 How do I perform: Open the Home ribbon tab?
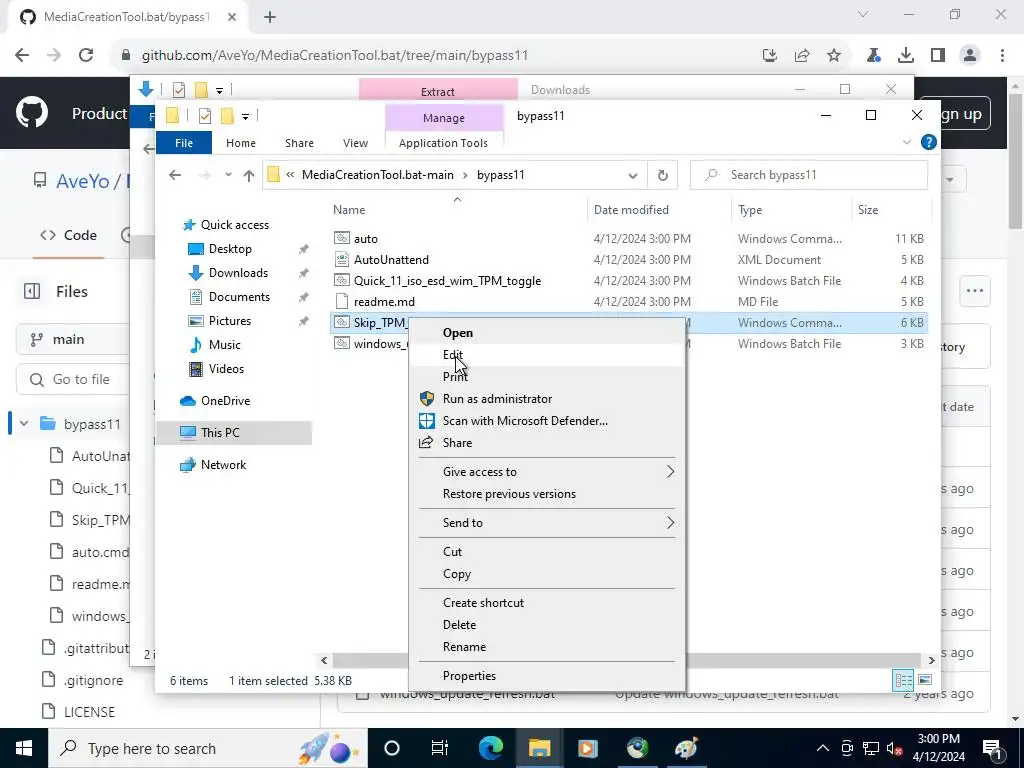(240, 143)
